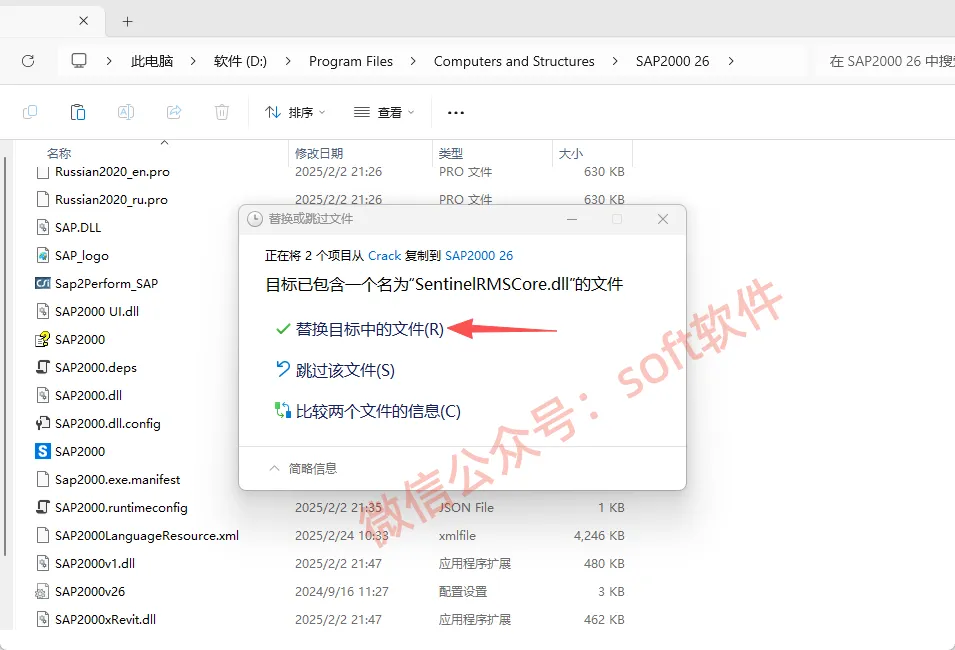Screen dimensions: 955x650
Task: Open Crack source folder link
Action: click(x=384, y=256)
